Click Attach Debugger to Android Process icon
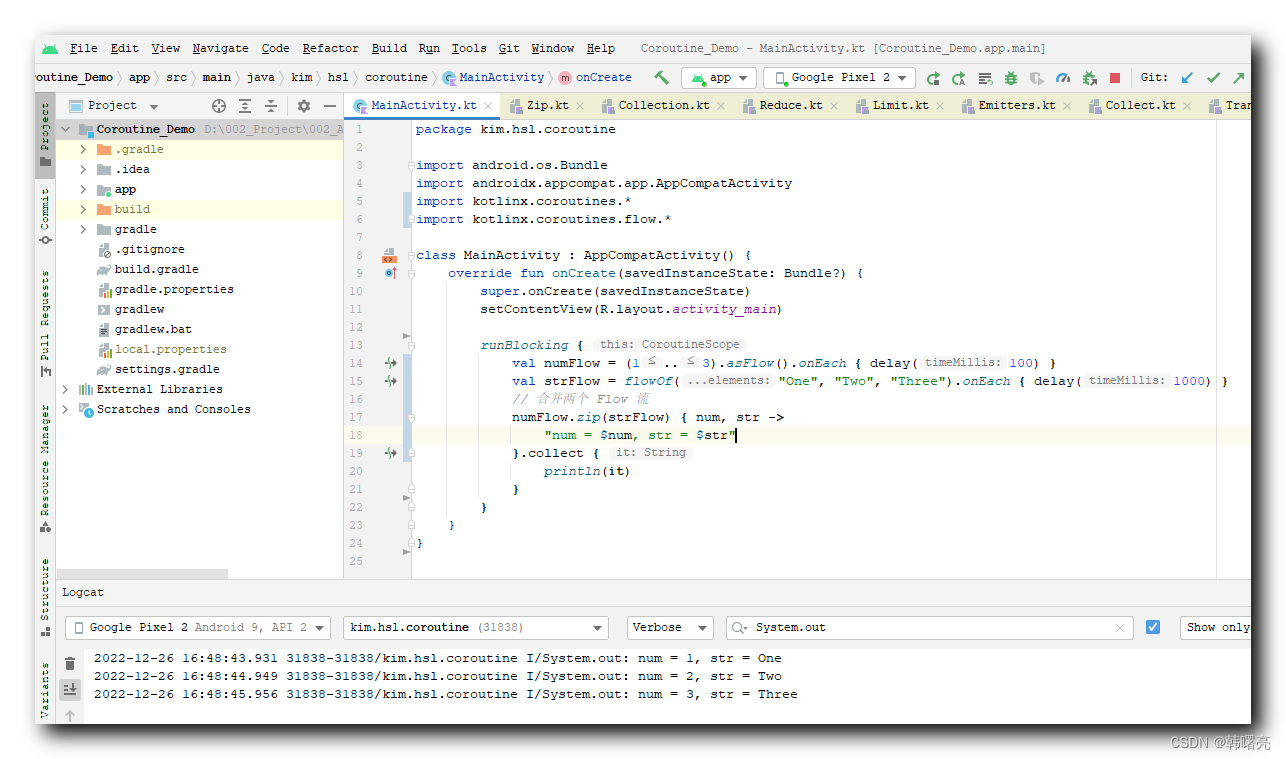The height and width of the screenshot is (759, 1286). coord(1089,78)
